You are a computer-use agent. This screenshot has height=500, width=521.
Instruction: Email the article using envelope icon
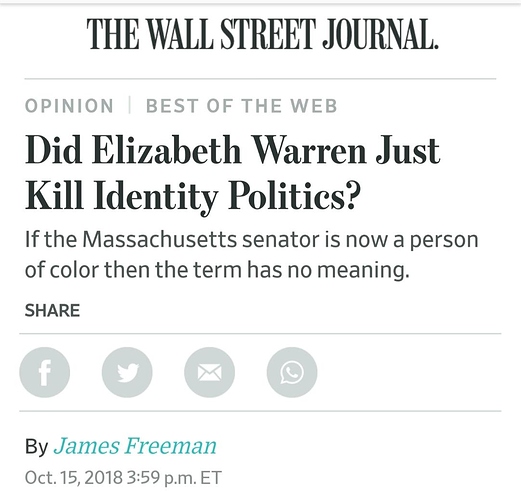point(209,372)
